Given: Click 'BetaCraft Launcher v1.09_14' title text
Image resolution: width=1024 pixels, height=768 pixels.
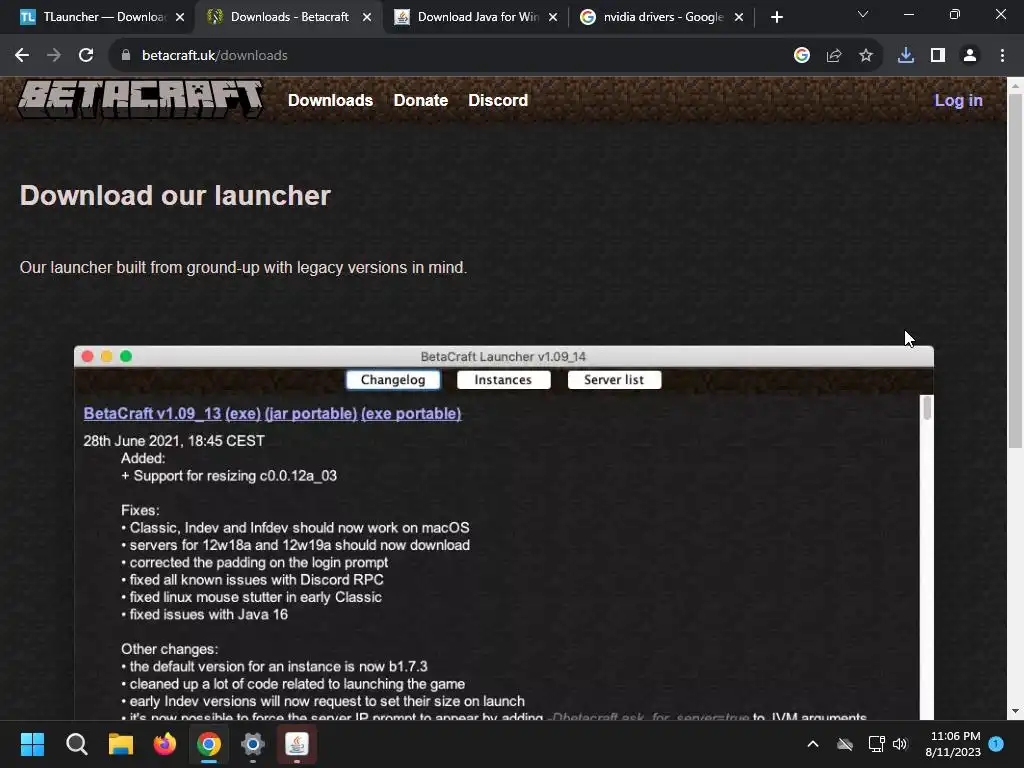Looking at the screenshot, I should 503,357.
